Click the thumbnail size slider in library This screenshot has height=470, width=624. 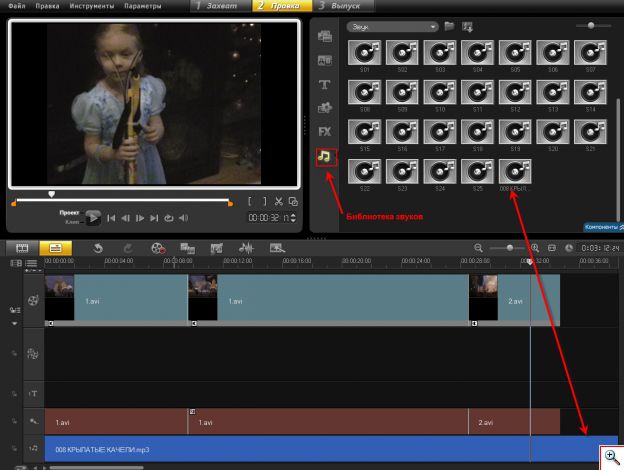[591, 25]
